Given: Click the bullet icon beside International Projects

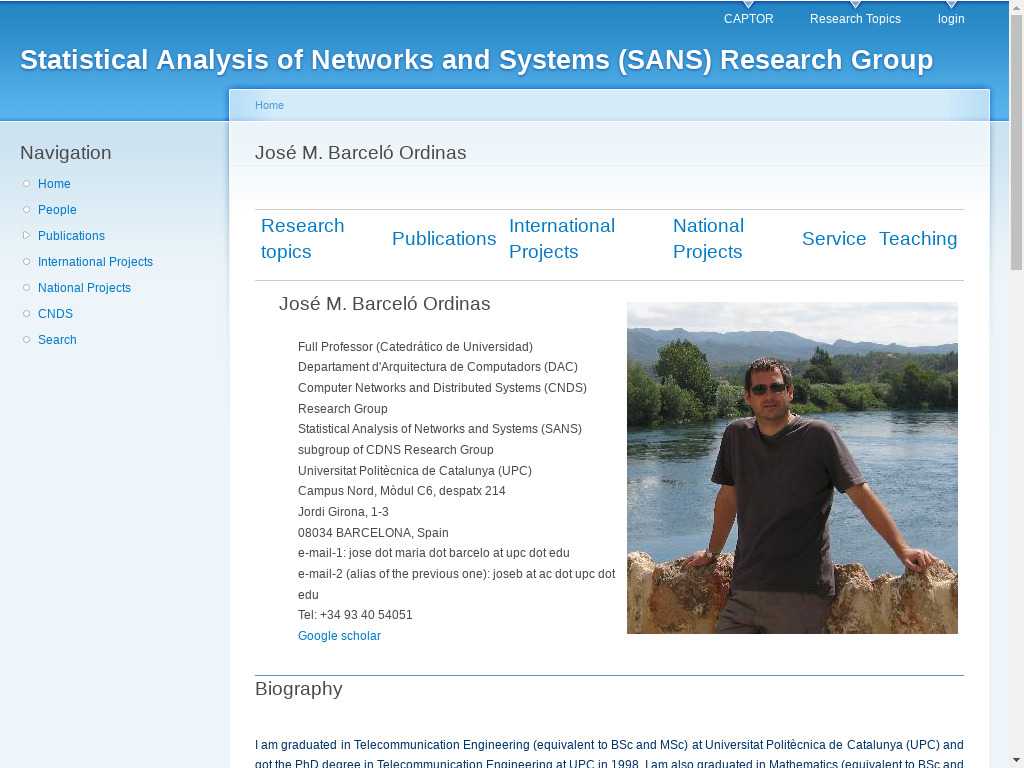Looking at the screenshot, I should 26,262.
